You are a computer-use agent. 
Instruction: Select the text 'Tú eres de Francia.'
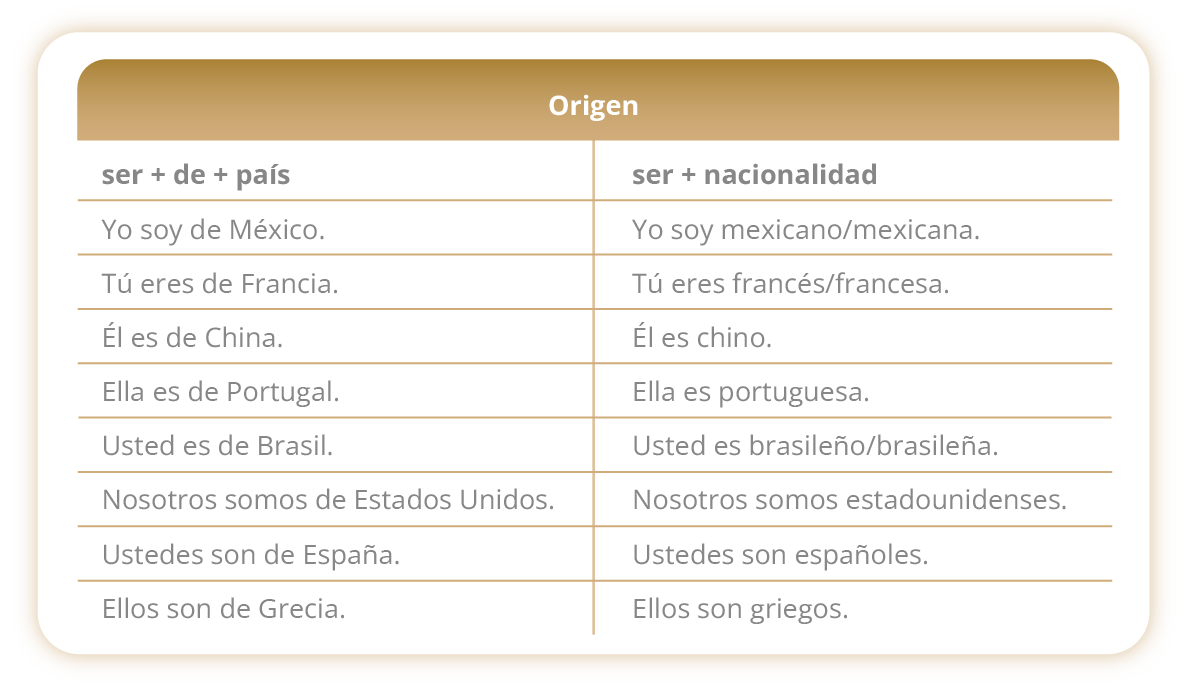point(220,283)
